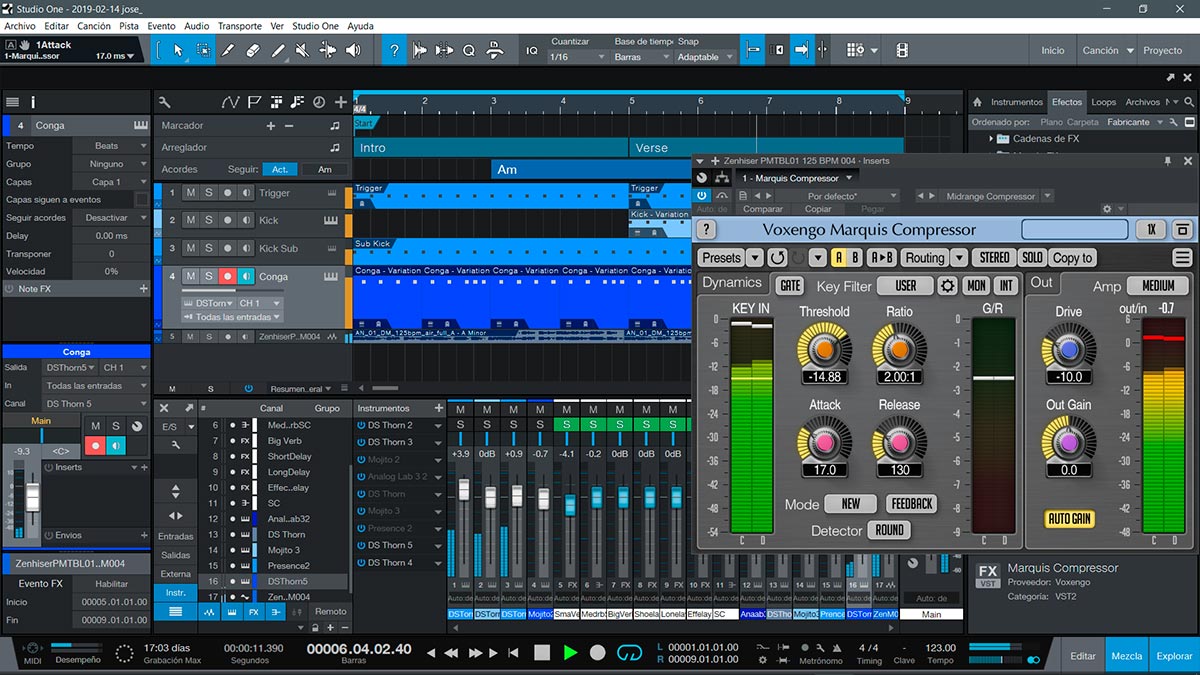Open compressor hamburger menu icon

1183,258
